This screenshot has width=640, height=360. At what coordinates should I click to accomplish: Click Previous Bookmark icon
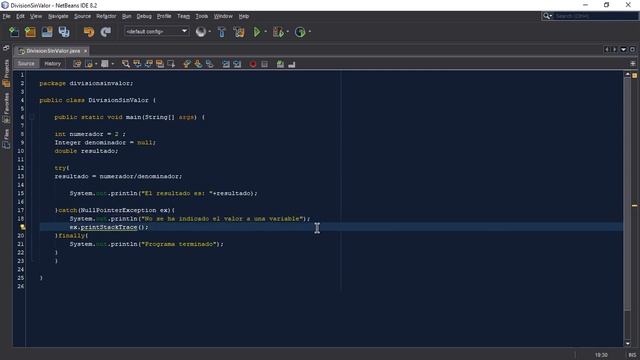coord(187,64)
